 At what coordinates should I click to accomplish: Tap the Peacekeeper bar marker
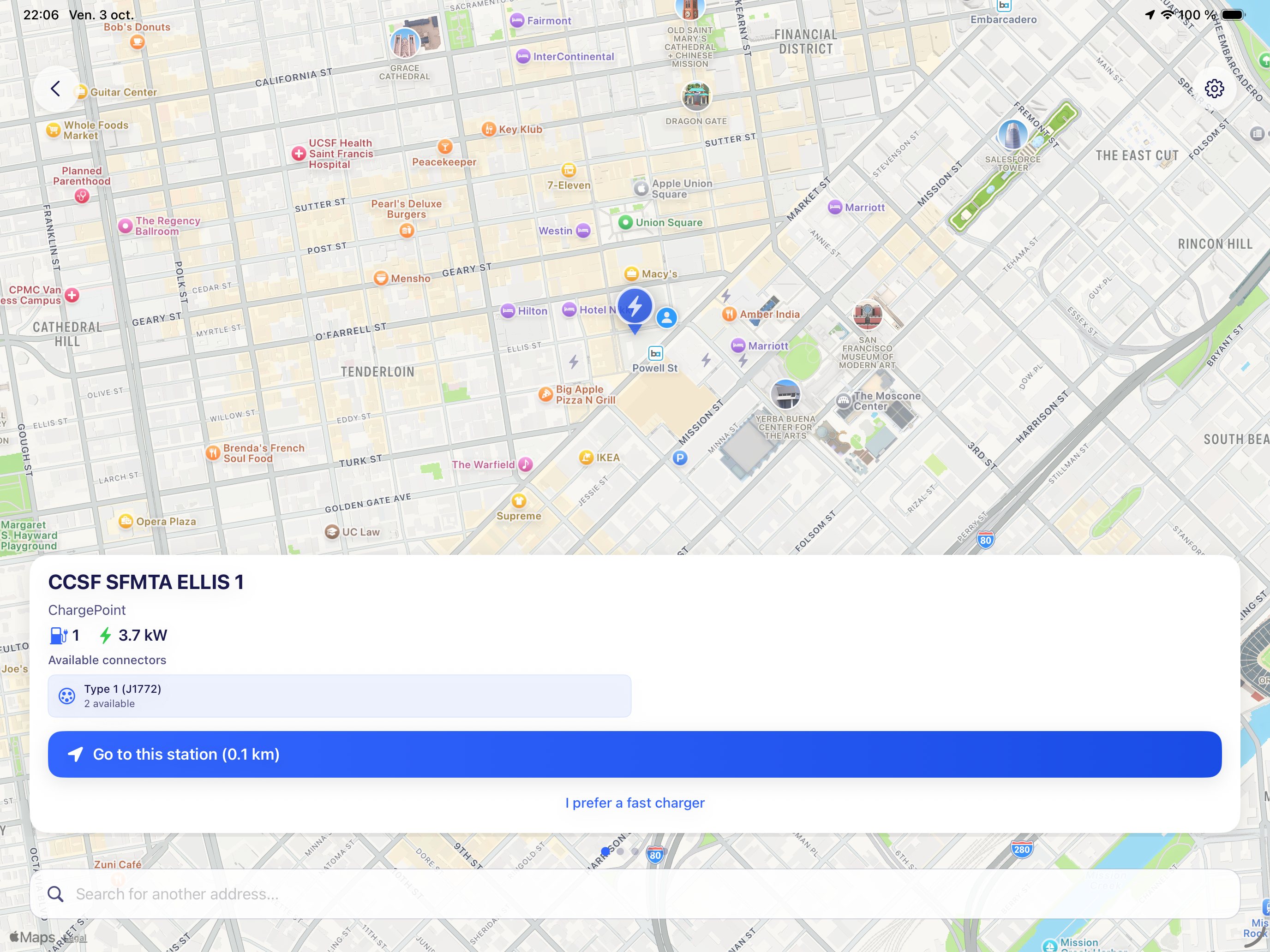pyautogui.click(x=445, y=146)
